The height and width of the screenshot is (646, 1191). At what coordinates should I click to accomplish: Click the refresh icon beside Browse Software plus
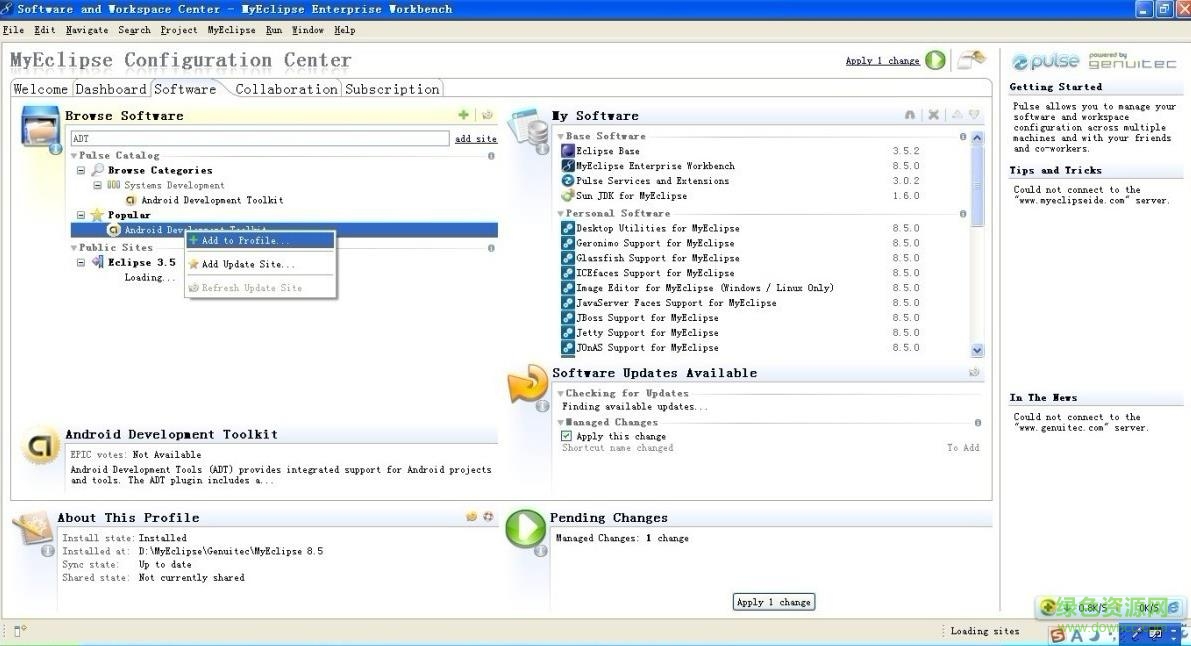488,114
